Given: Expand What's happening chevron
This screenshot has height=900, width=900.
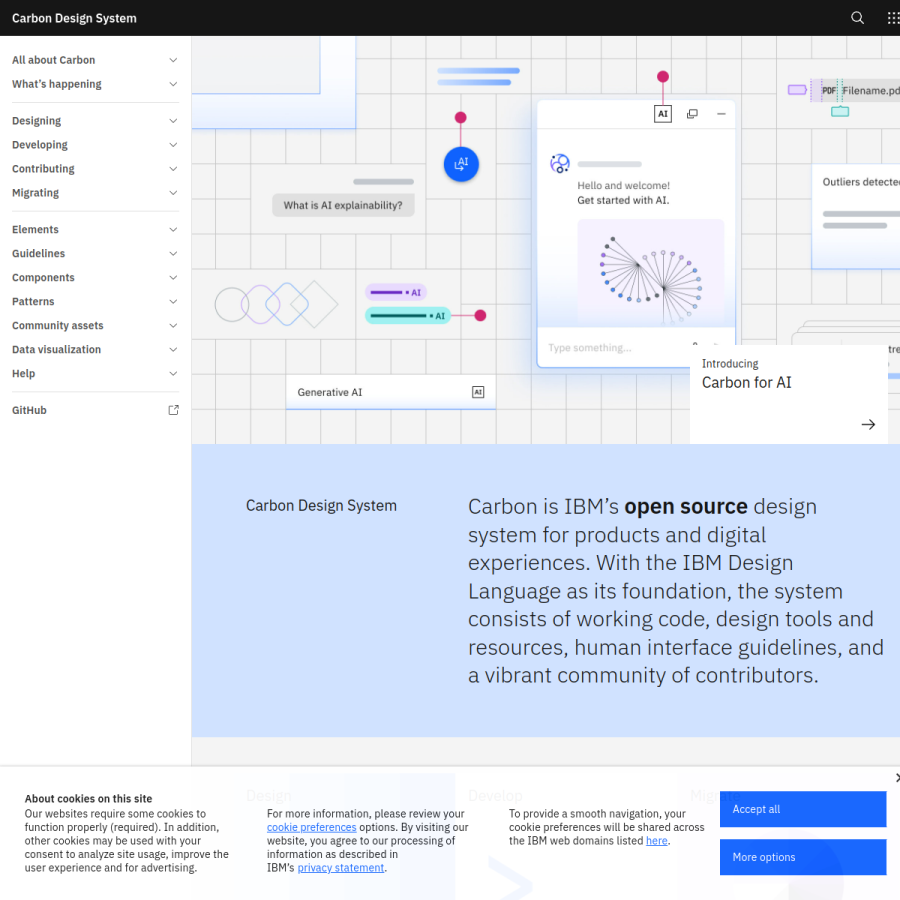Looking at the screenshot, I should (173, 84).
